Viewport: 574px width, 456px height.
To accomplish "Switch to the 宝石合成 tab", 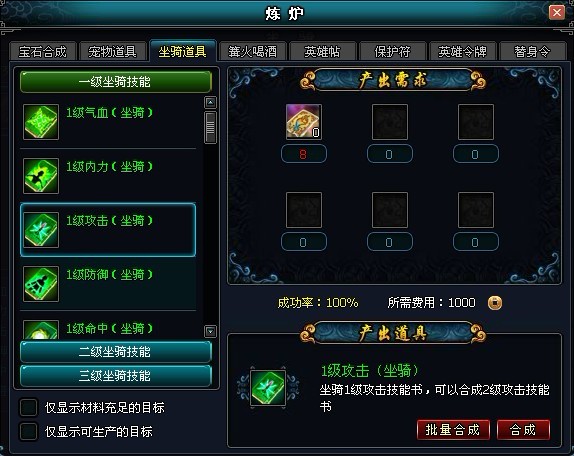I will coord(43,51).
